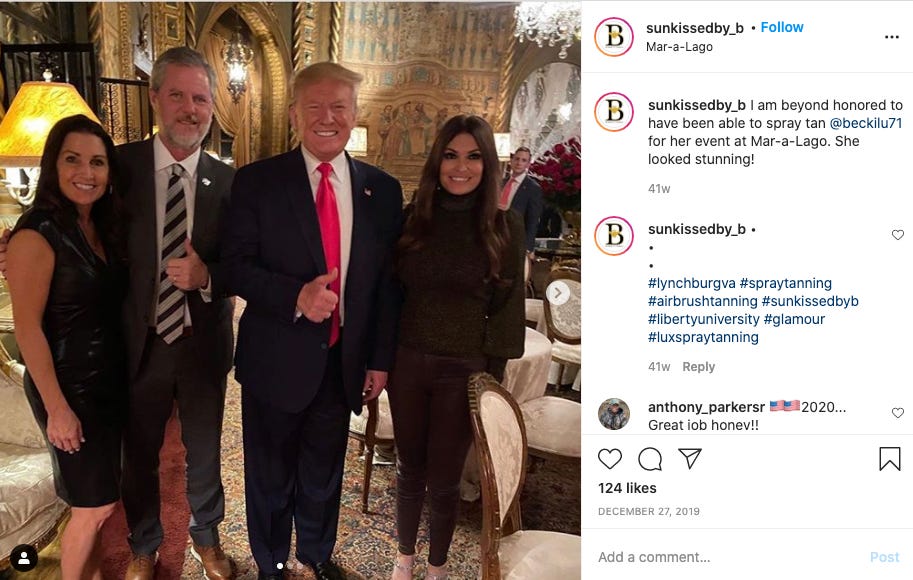The height and width of the screenshot is (580, 913).
Task: Select the second carousel dot indicator
Action: 290,565
